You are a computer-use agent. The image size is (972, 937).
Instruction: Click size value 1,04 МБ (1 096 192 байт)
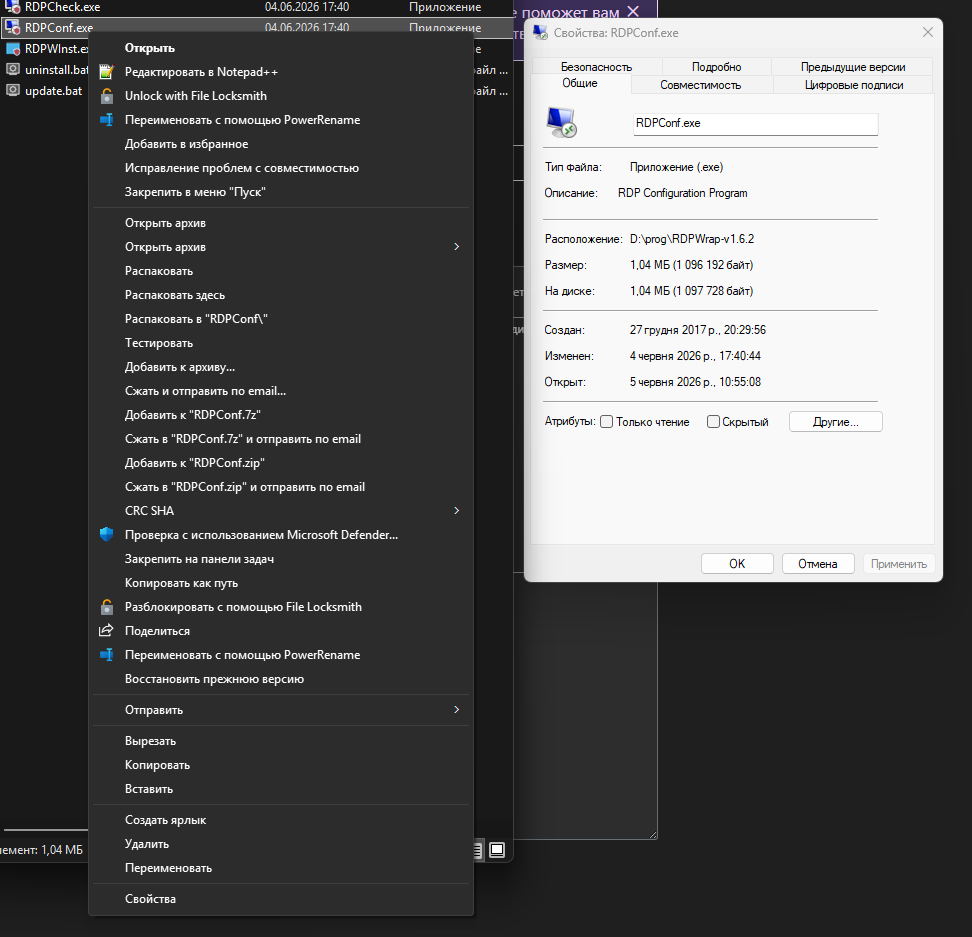pos(691,265)
